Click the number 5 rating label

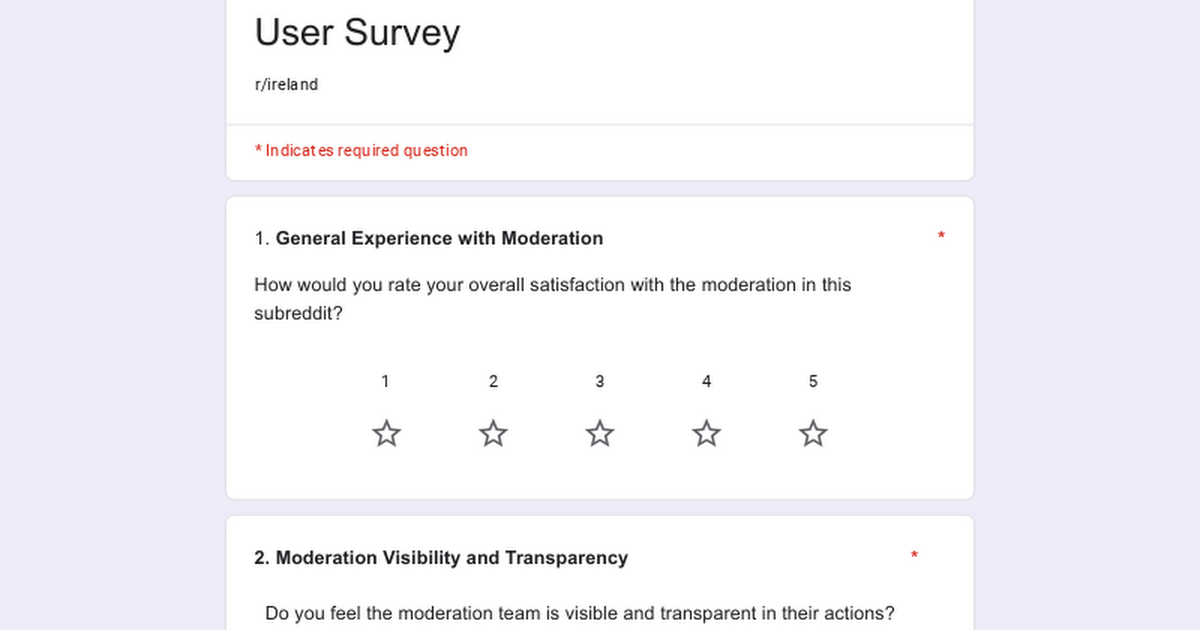tap(813, 381)
